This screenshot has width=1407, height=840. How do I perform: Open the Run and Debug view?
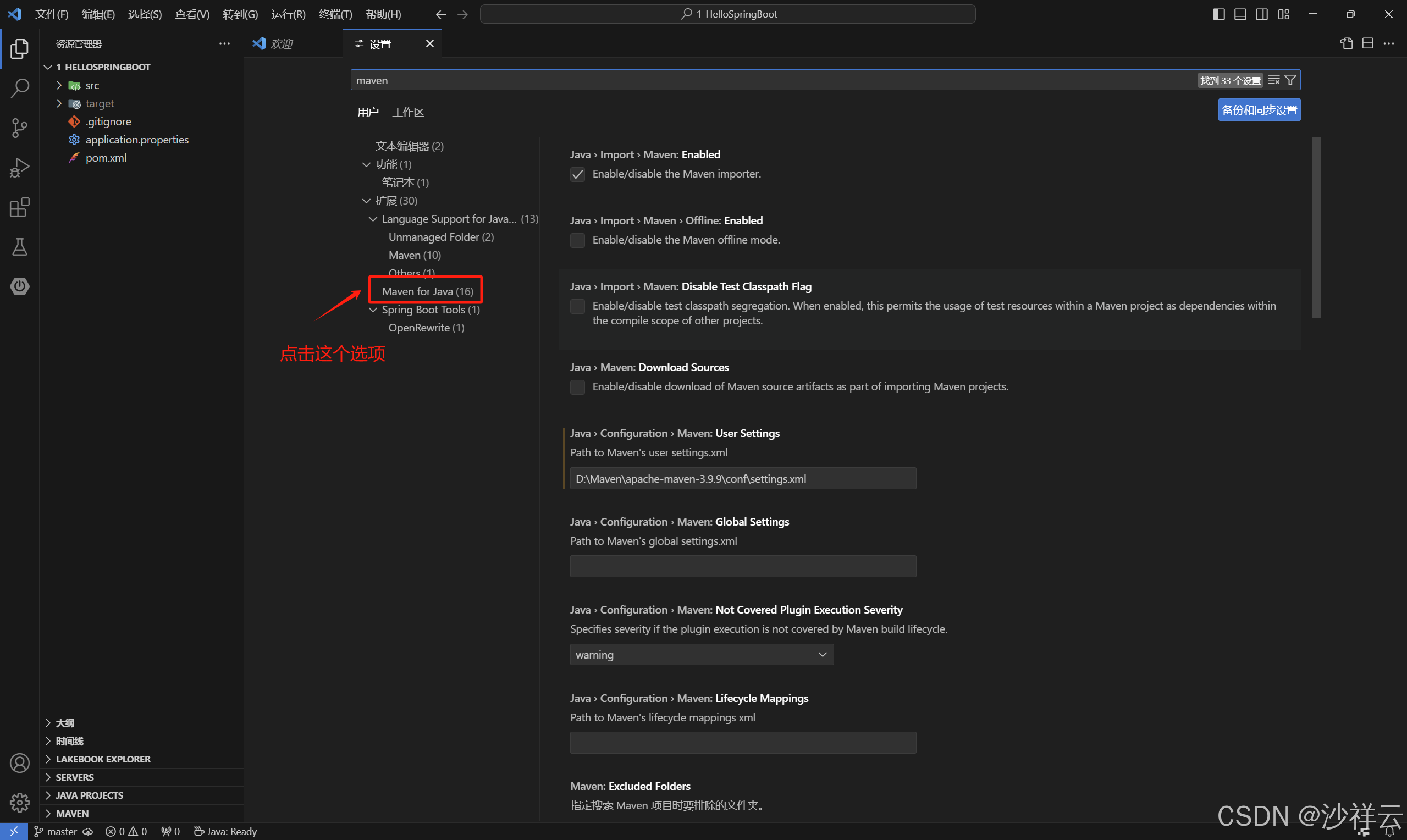coord(19,168)
